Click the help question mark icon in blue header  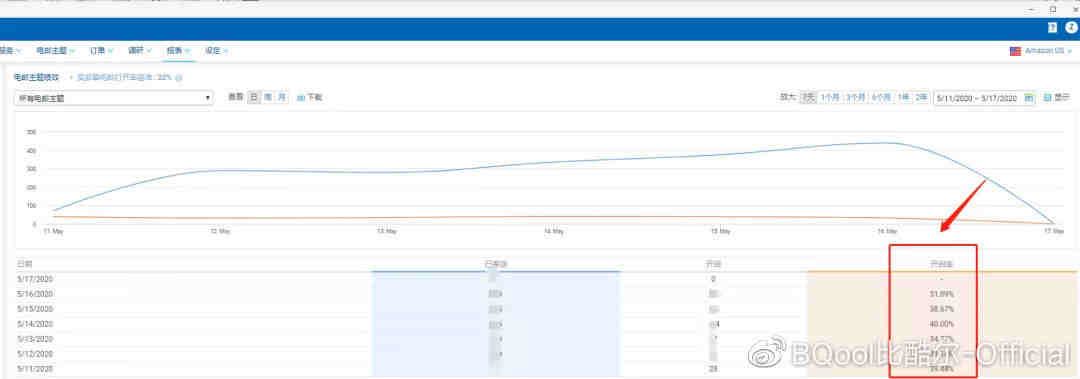pyautogui.click(x=1052, y=28)
